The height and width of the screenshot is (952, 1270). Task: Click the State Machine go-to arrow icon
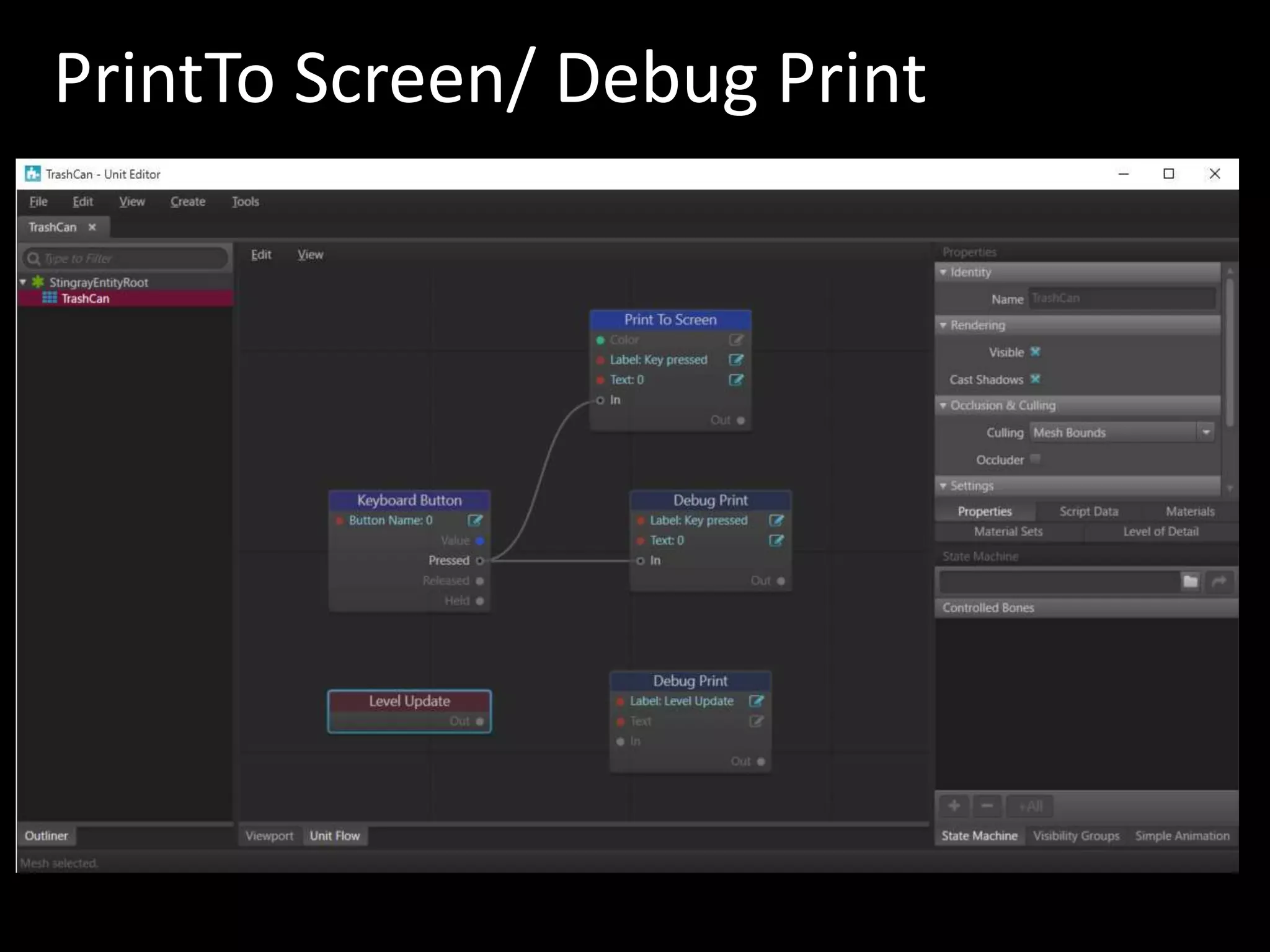[x=1219, y=581]
